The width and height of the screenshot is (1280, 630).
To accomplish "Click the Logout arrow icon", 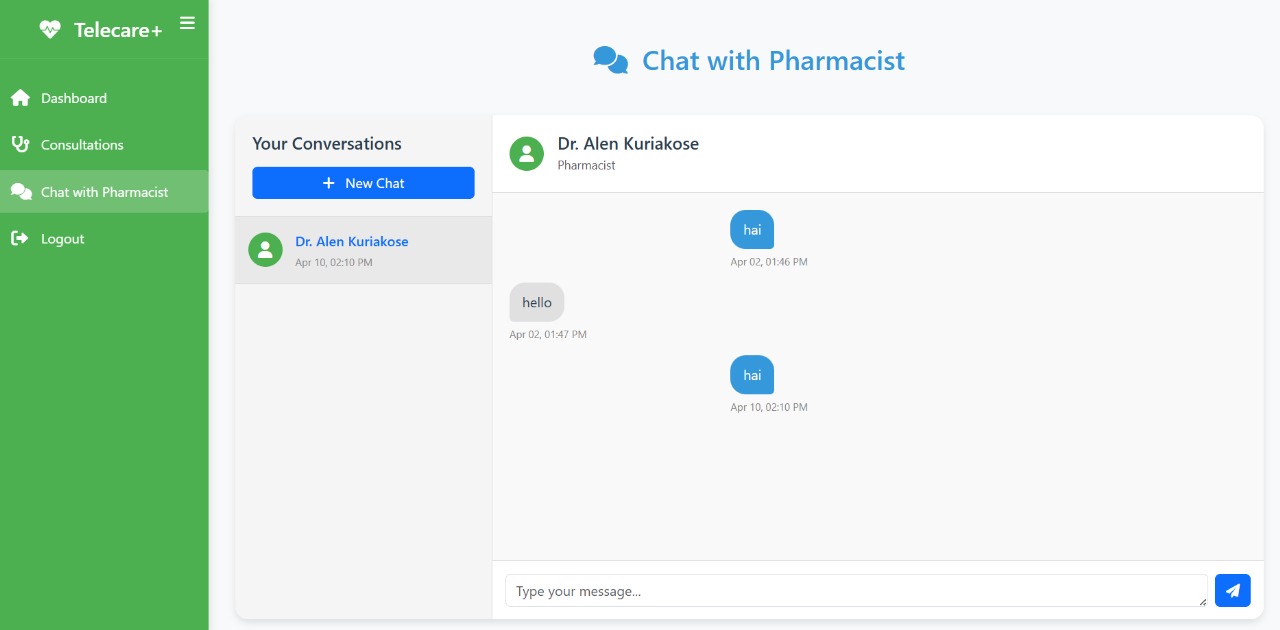I will point(20,239).
